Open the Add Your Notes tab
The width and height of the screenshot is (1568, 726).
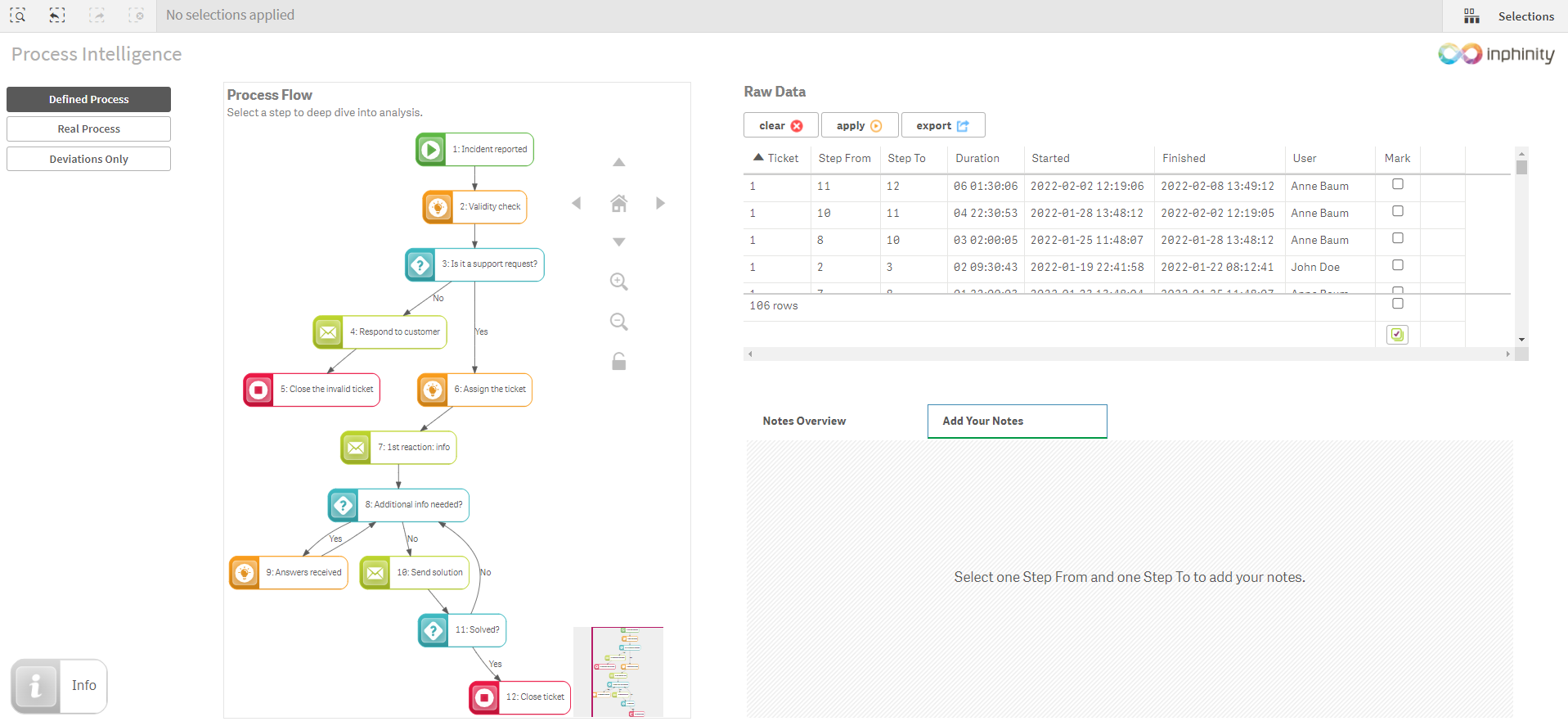(x=1017, y=421)
